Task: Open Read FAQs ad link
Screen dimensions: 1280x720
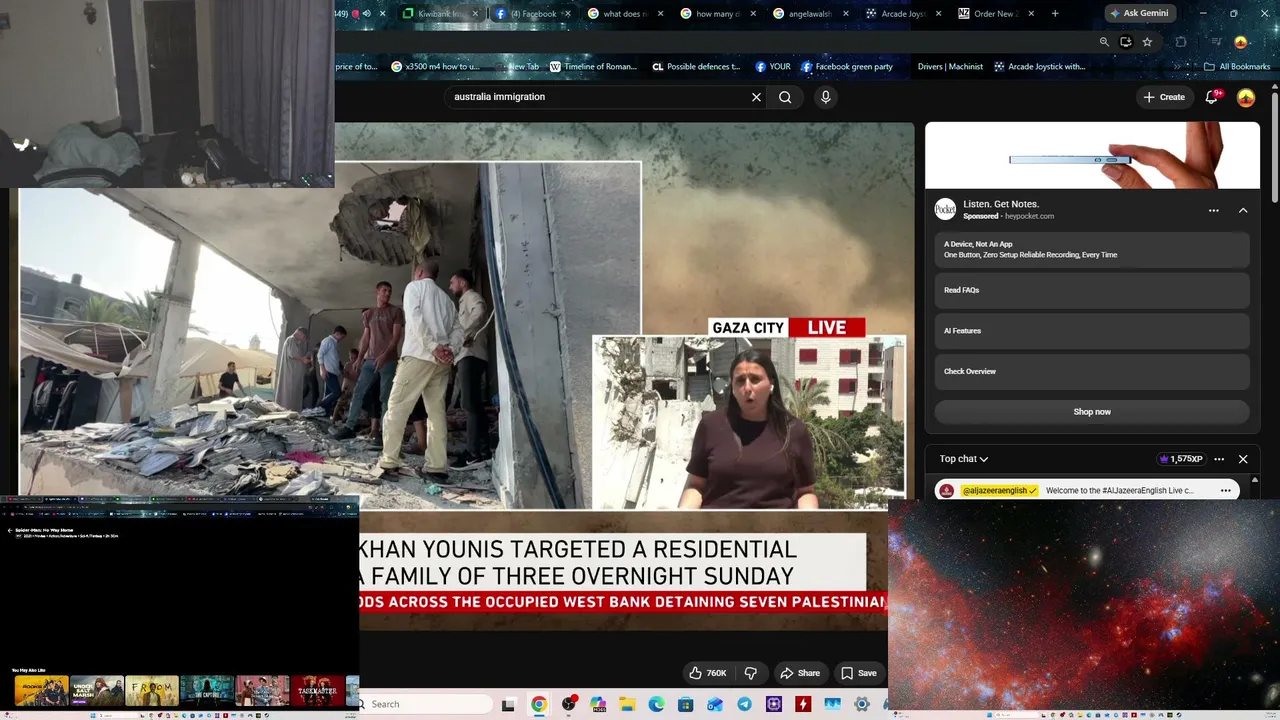Action: click(x=1092, y=290)
